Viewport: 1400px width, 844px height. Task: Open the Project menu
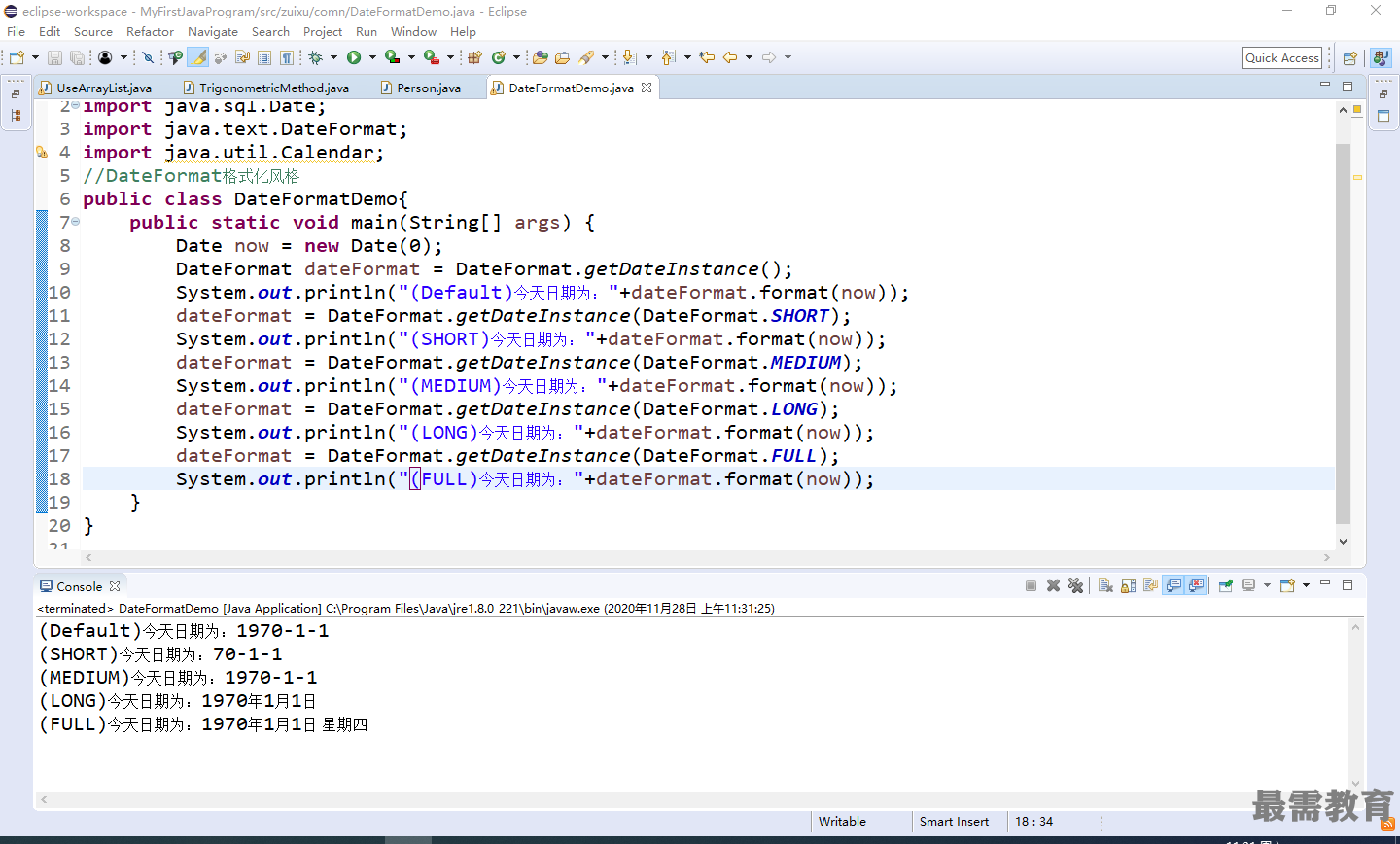click(323, 31)
